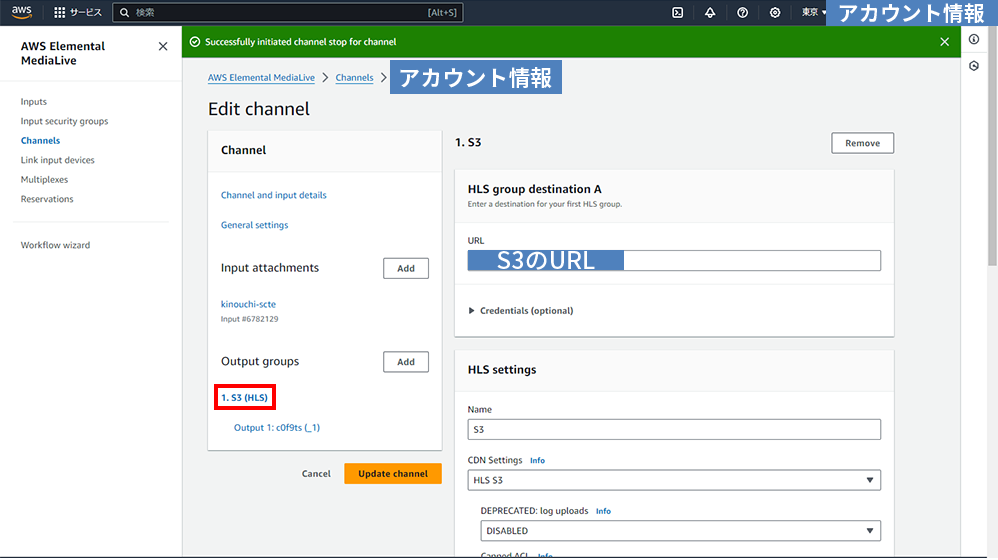998x560 pixels.
Task: Click inside the top search field
Action: 288,12
